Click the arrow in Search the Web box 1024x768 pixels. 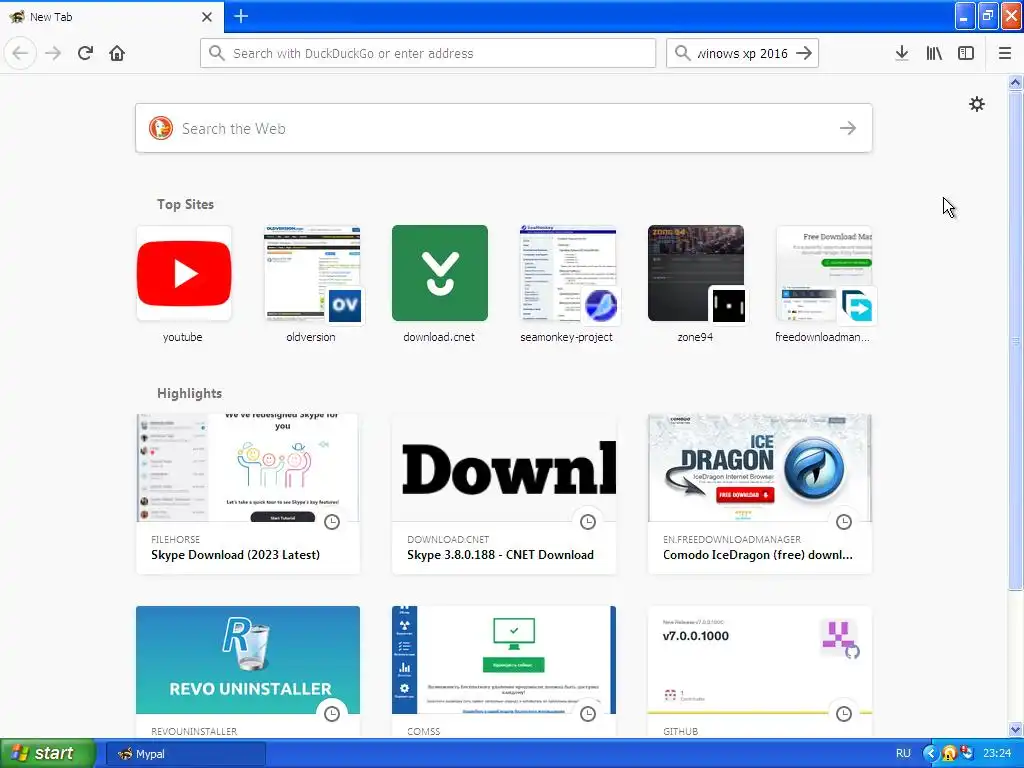tap(848, 128)
